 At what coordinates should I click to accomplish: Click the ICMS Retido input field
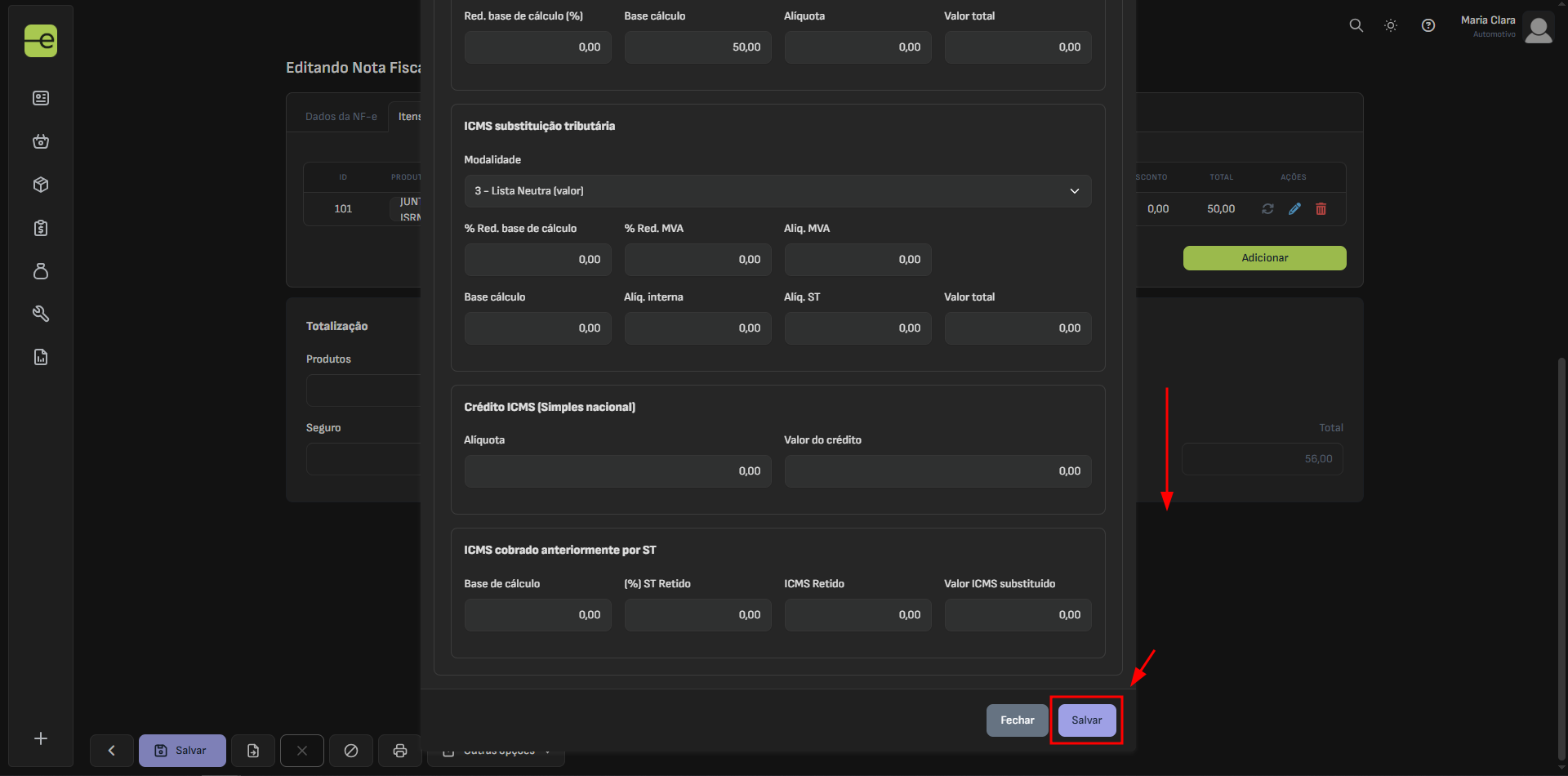pyautogui.click(x=857, y=615)
